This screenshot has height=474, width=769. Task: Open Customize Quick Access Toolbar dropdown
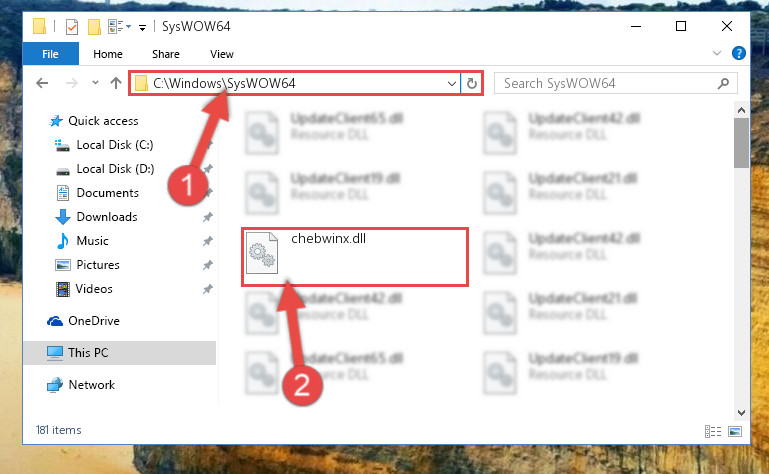[x=142, y=27]
